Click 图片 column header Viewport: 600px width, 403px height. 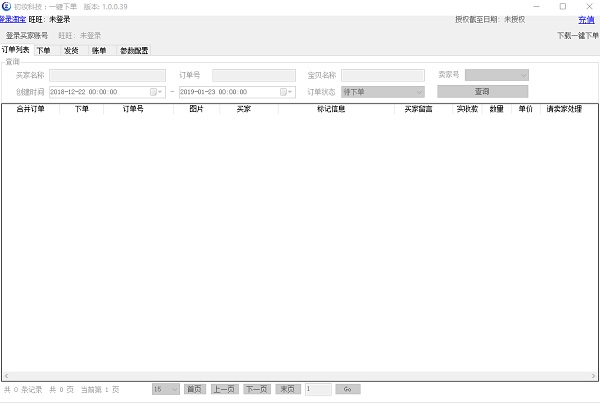tap(196, 109)
